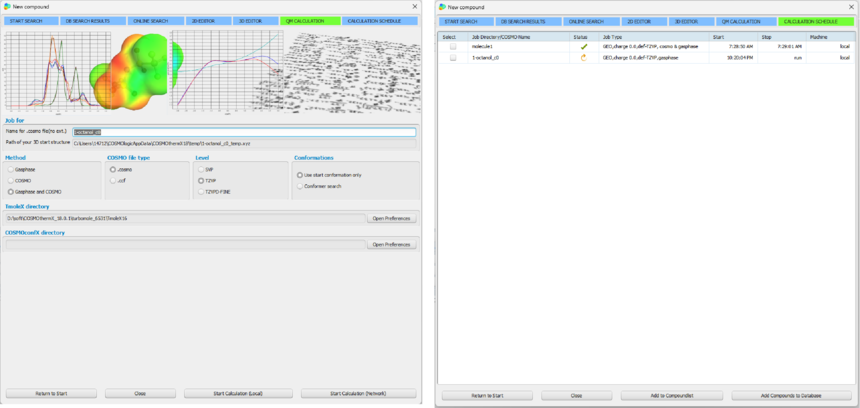Click the app icon in right window title bar

coord(442,6)
